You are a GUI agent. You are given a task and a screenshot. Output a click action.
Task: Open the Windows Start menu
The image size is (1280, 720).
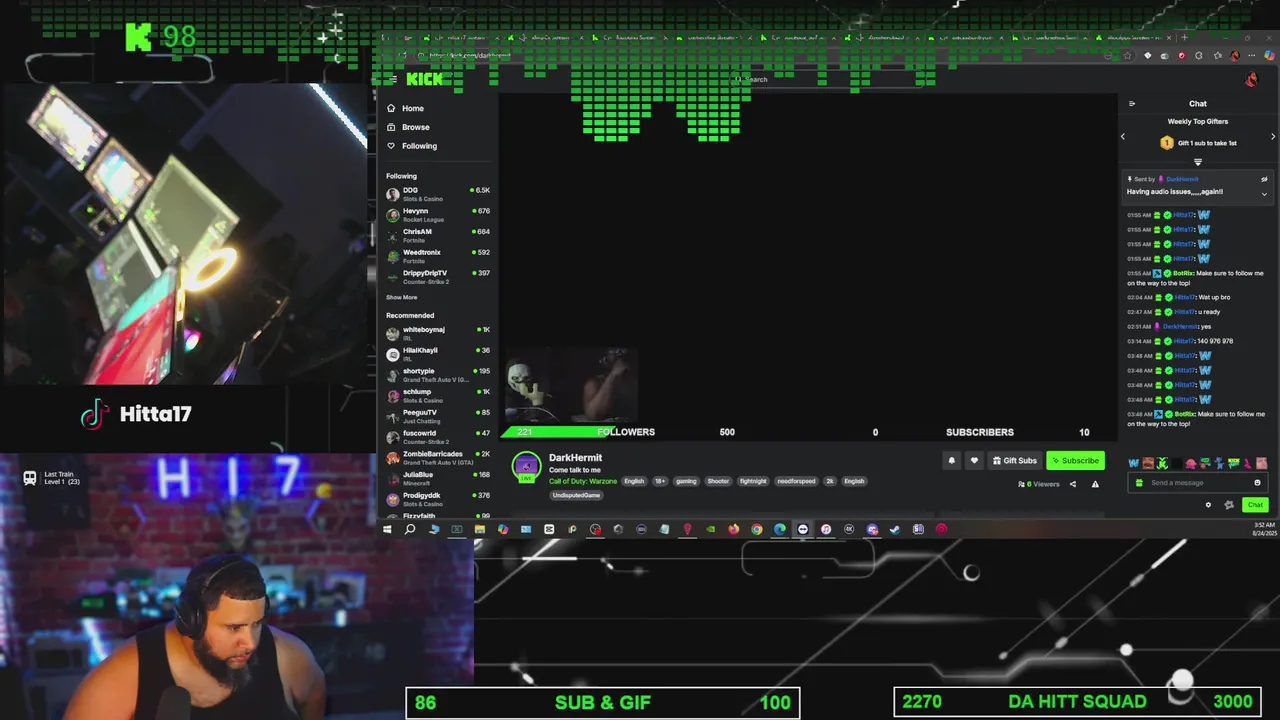[386, 529]
